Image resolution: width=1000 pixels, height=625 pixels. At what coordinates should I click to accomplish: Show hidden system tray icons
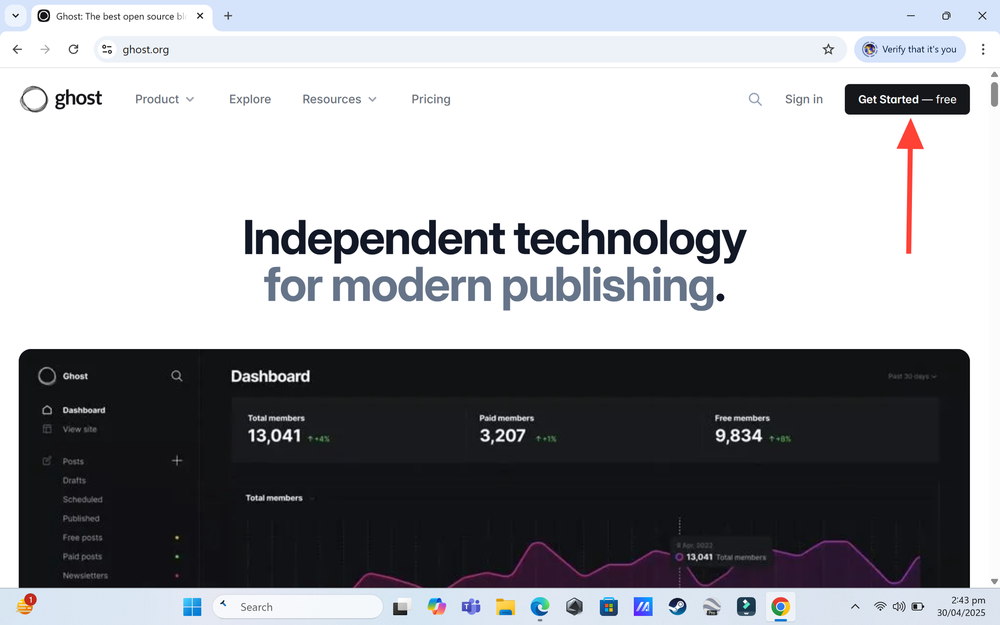coord(855,607)
